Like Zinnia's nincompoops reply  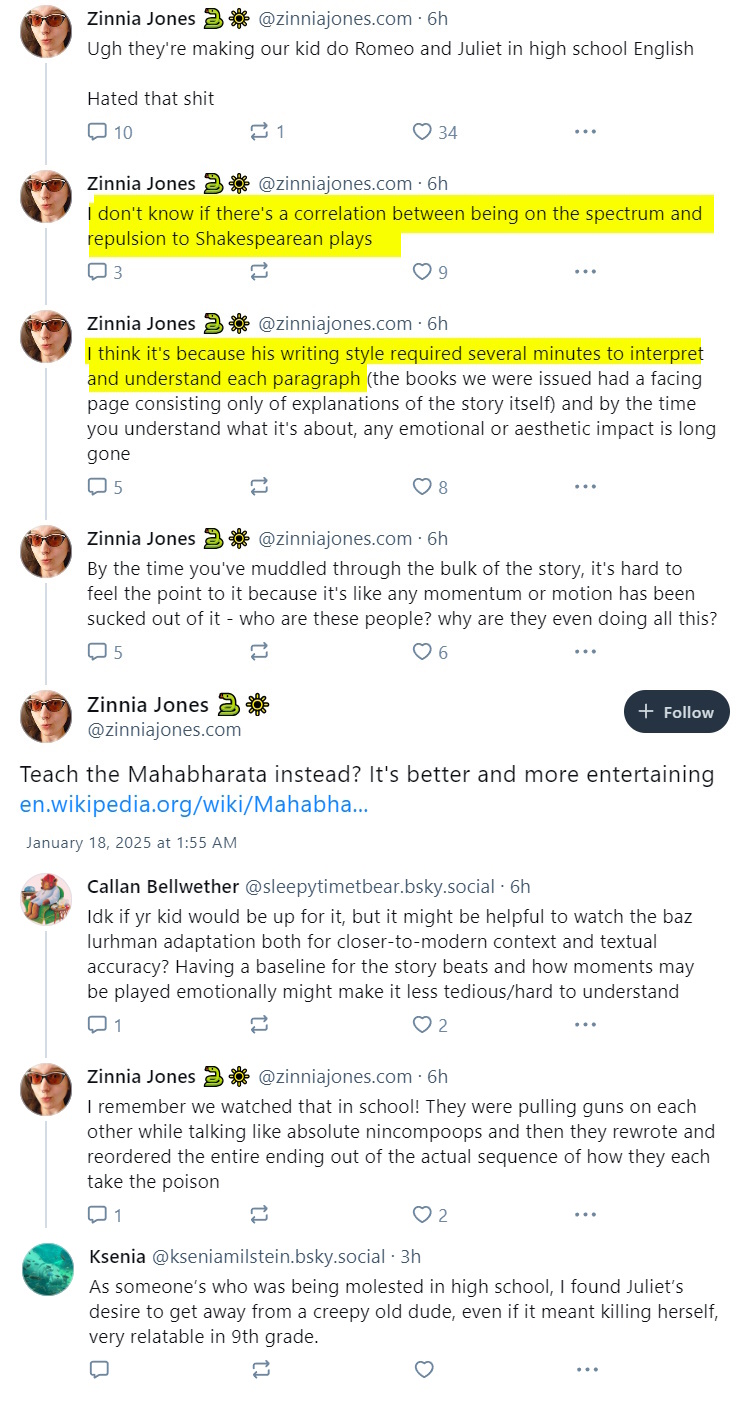pos(431,1215)
